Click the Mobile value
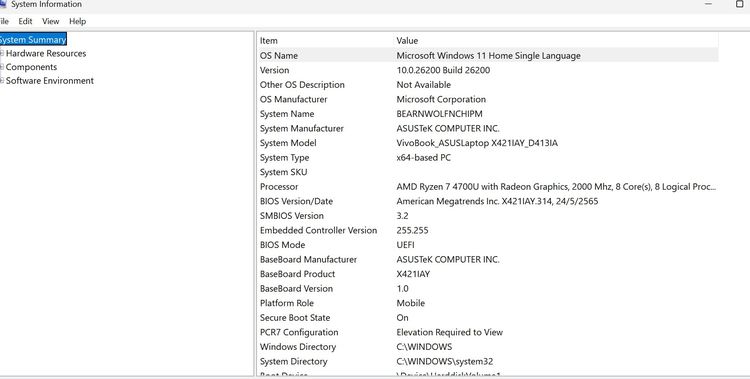 click(x=411, y=303)
